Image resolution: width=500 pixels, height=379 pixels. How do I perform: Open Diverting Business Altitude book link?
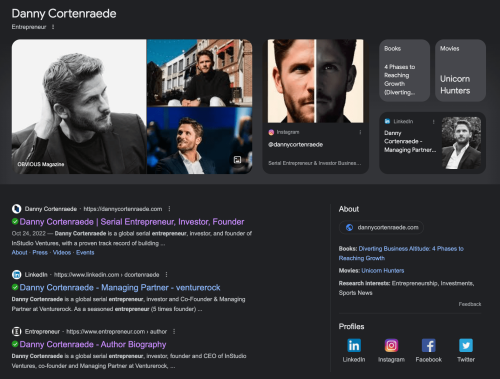click(x=401, y=253)
